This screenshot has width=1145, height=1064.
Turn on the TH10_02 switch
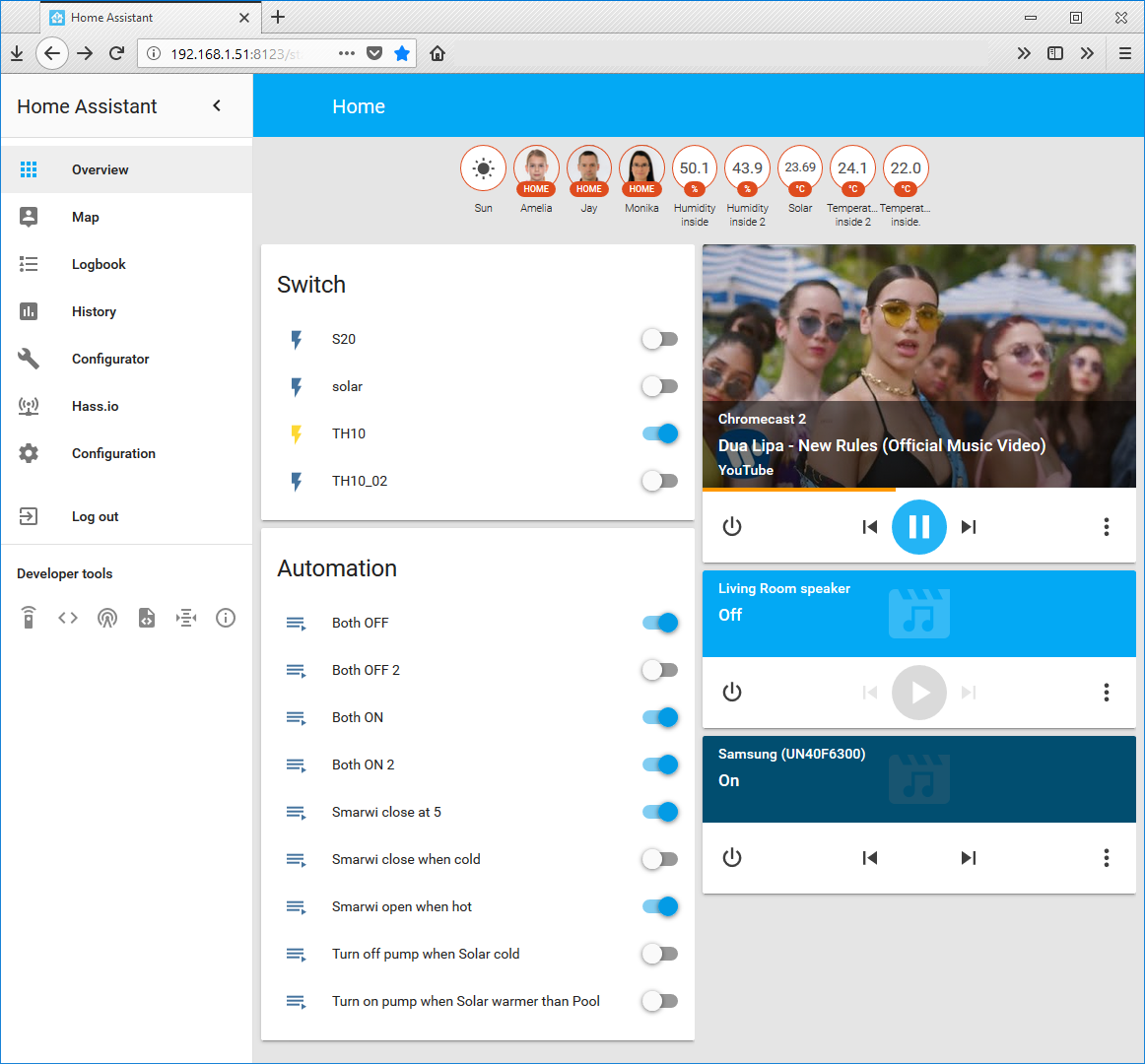tap(660, 481)
